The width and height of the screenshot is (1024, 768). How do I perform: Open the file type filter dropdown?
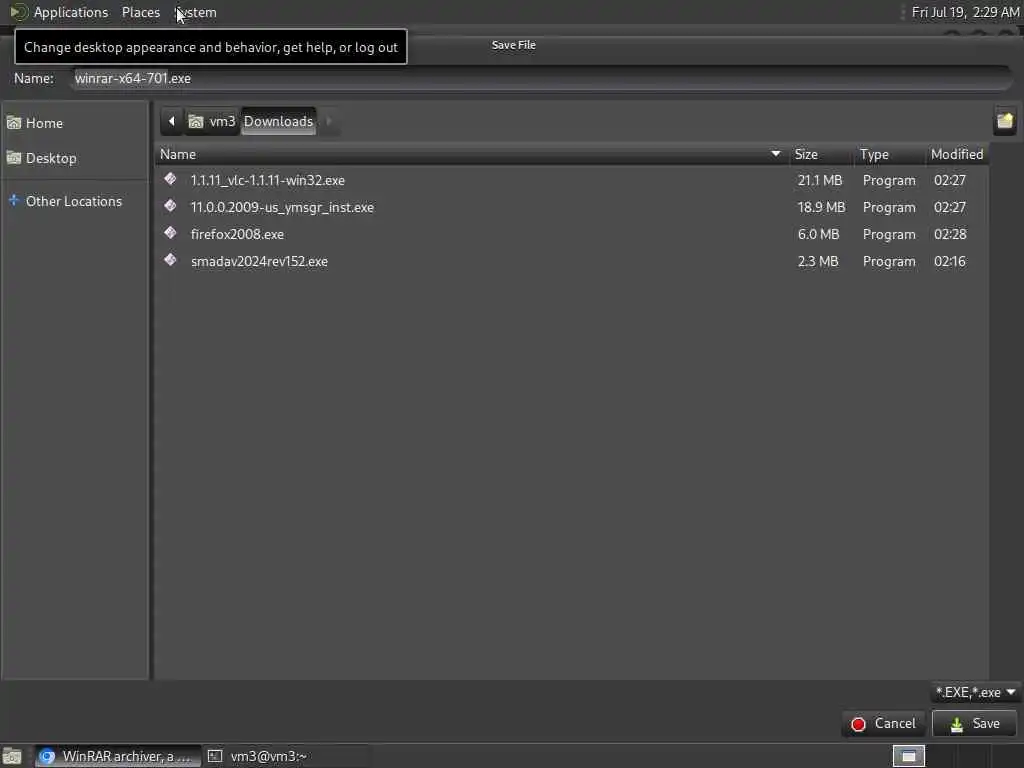975,692
